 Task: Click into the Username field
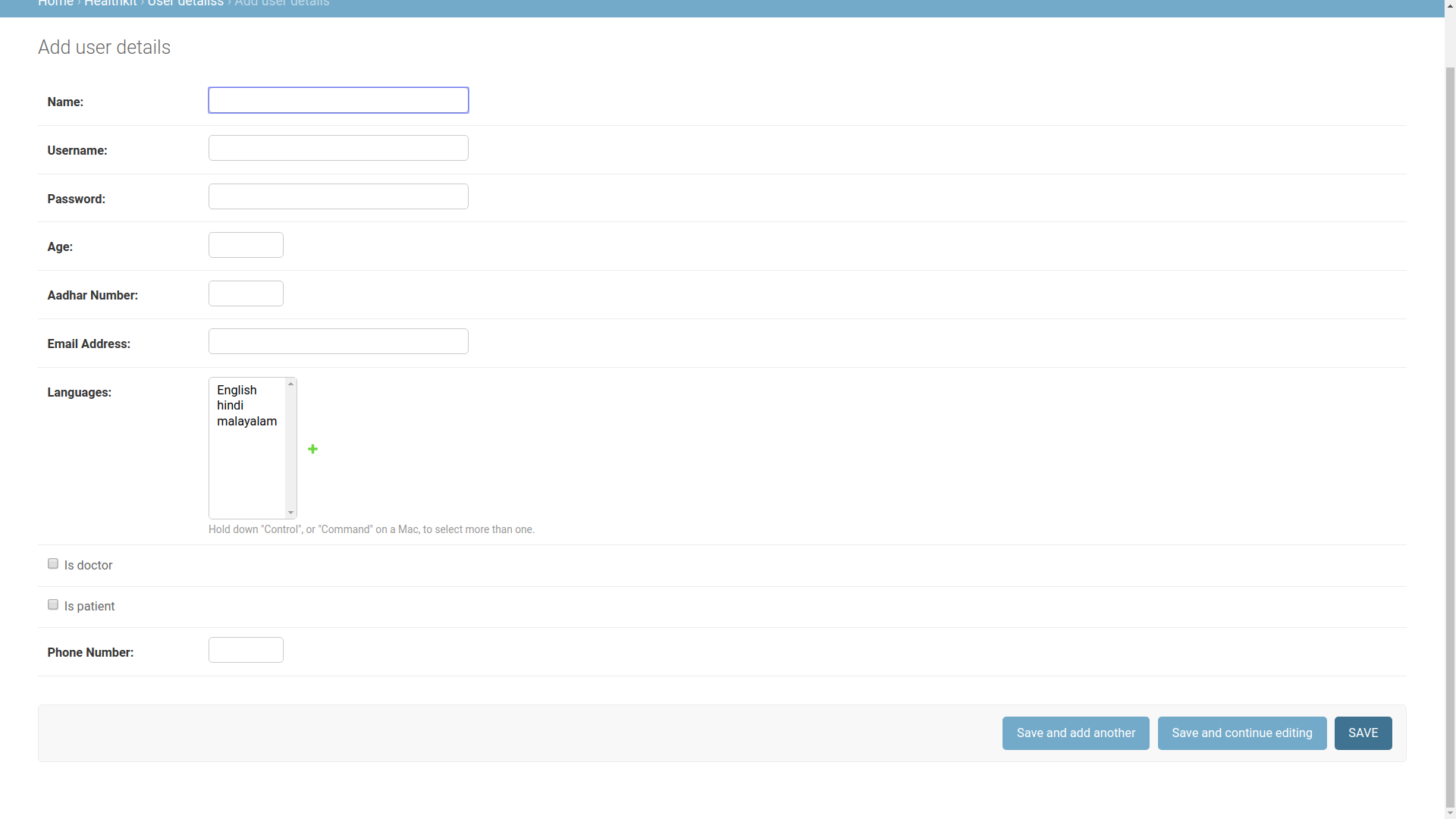tap(338, 148)
